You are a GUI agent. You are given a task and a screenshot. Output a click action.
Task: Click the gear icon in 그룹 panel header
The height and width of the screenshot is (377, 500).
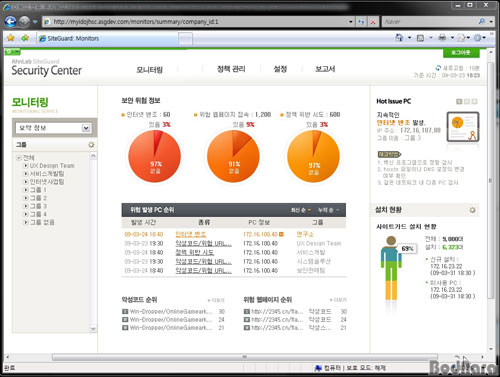(91, 145)
